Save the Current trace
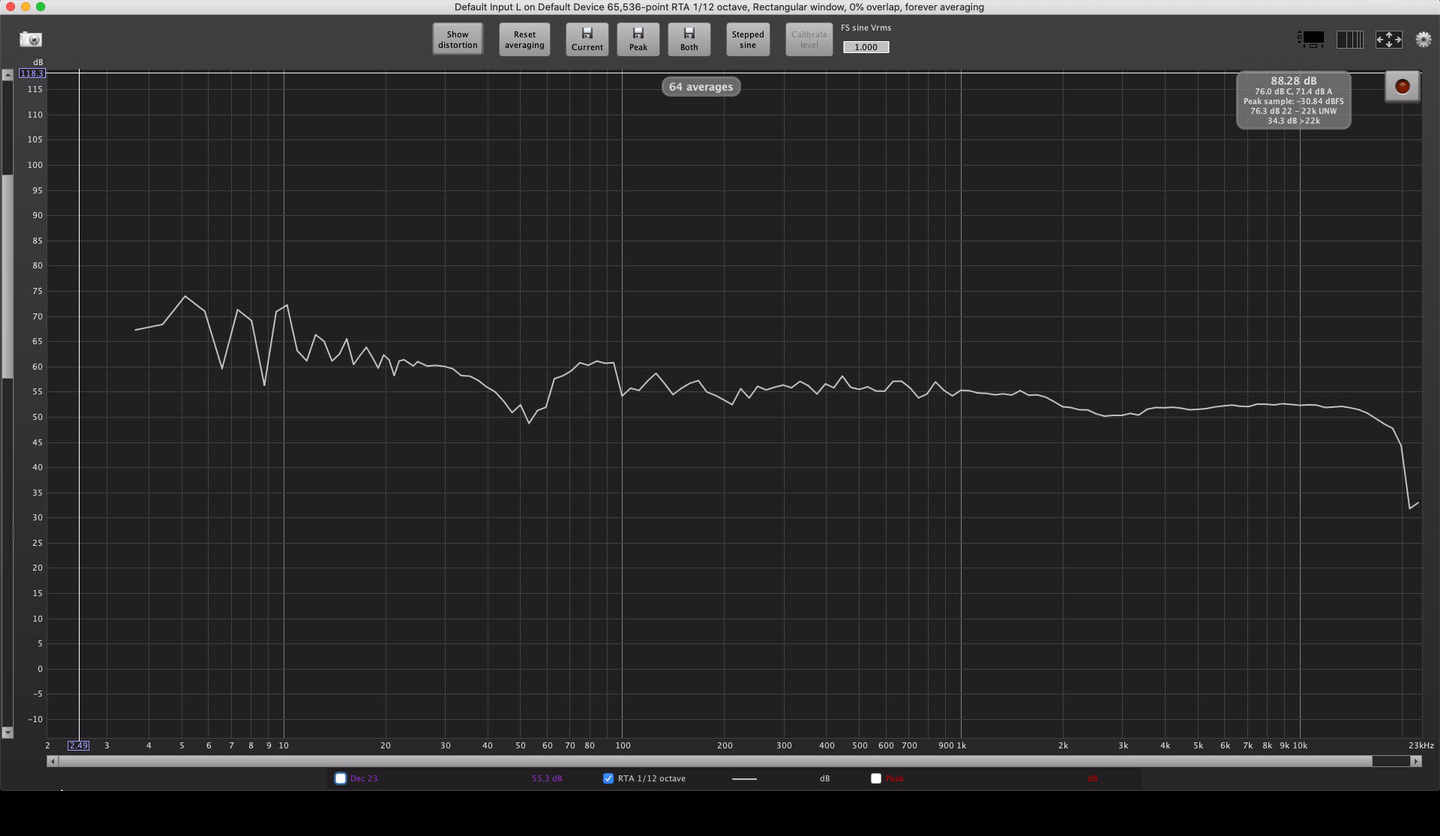Image resolution: width=1440 pixels, height=836 pixels. [587, 40]
